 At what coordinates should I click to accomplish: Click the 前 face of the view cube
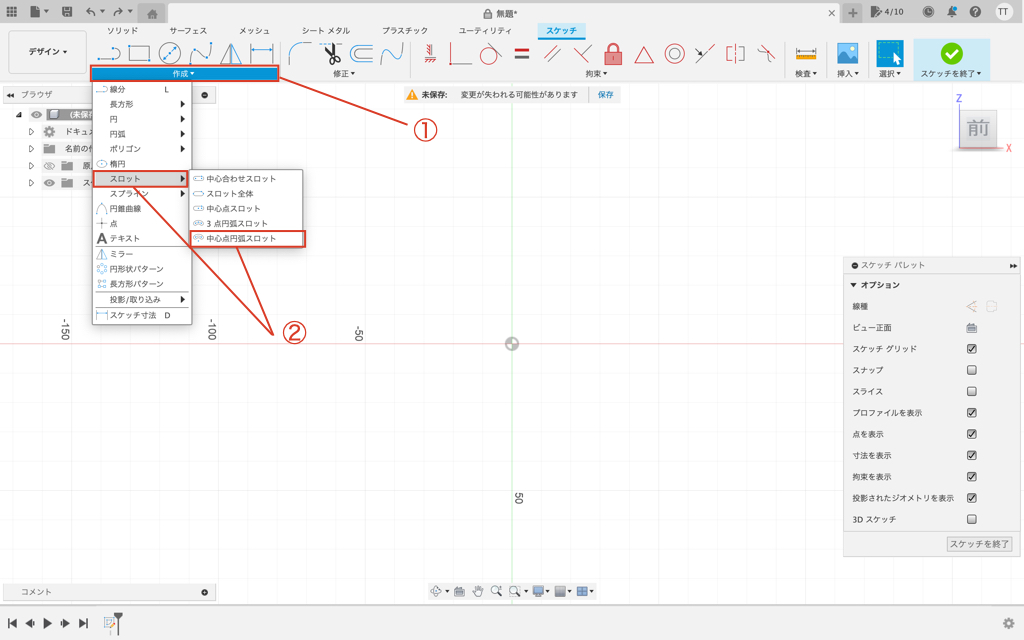978,128
